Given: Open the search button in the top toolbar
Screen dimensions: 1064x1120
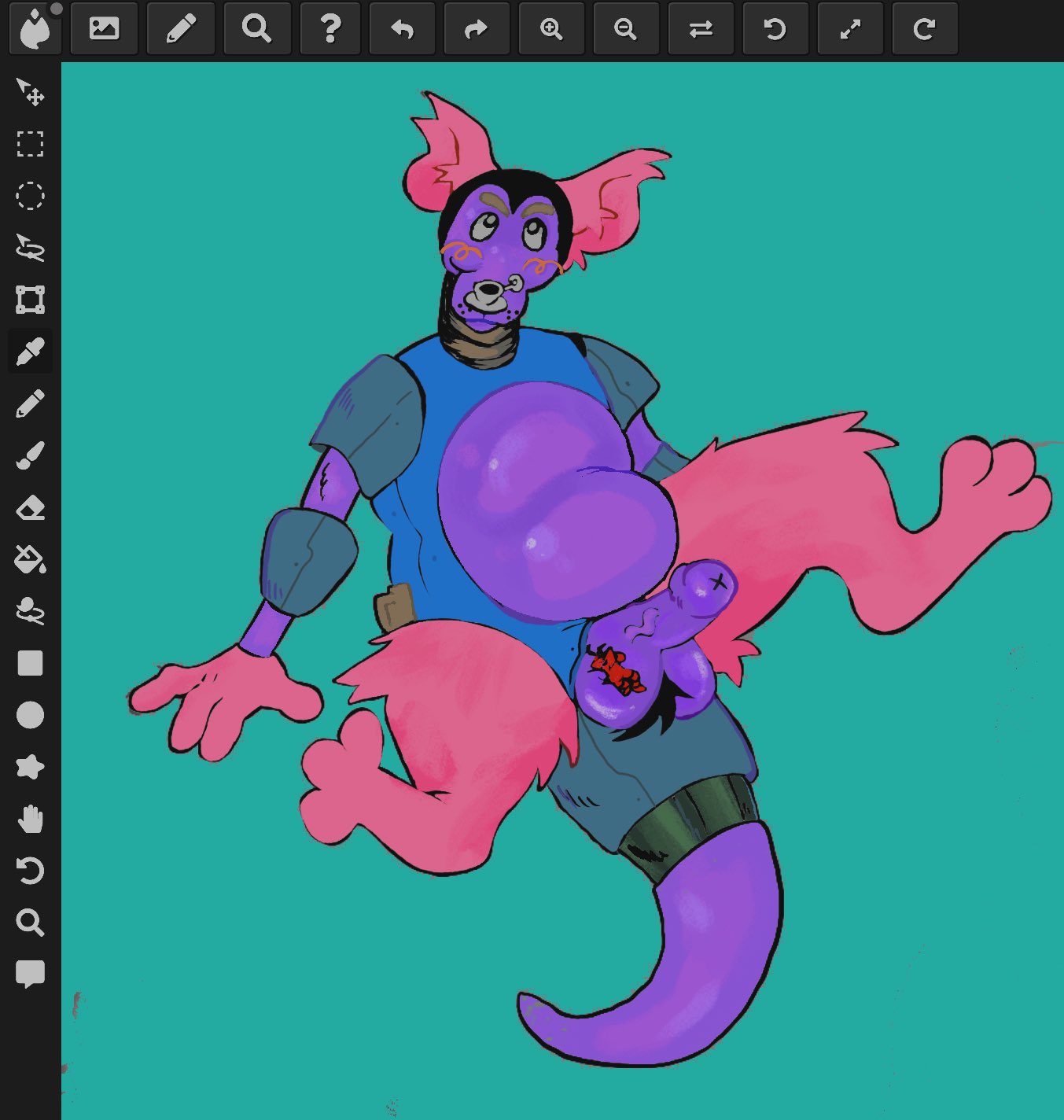Looking at the screenshot, I should (x=256, y=28).
